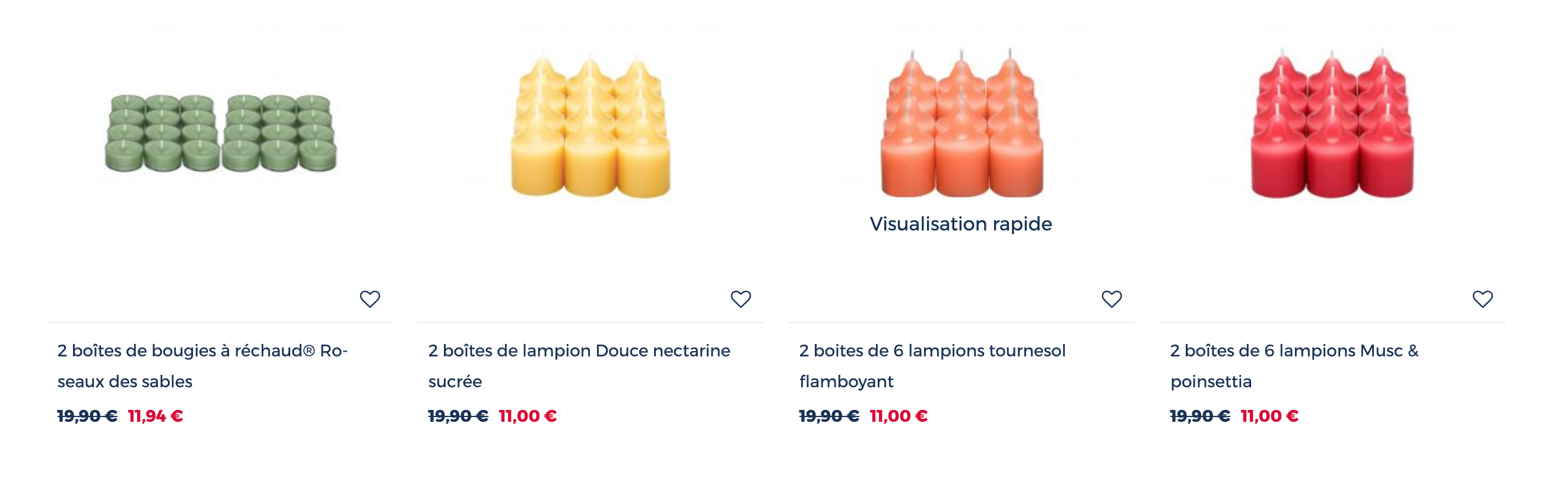The width and height of the screenshot is (1568, 480).
Task: Click the yellow votive candles image
Action: [591, 125]
